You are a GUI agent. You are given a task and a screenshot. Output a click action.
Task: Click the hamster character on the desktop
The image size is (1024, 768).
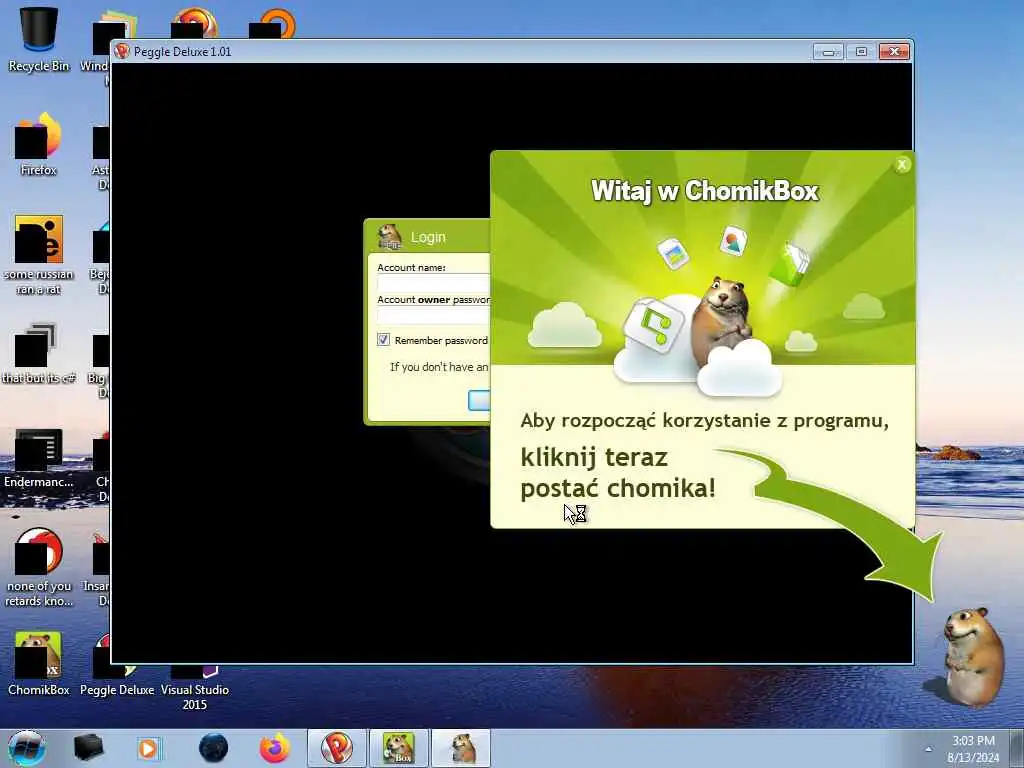click(972, 656)
